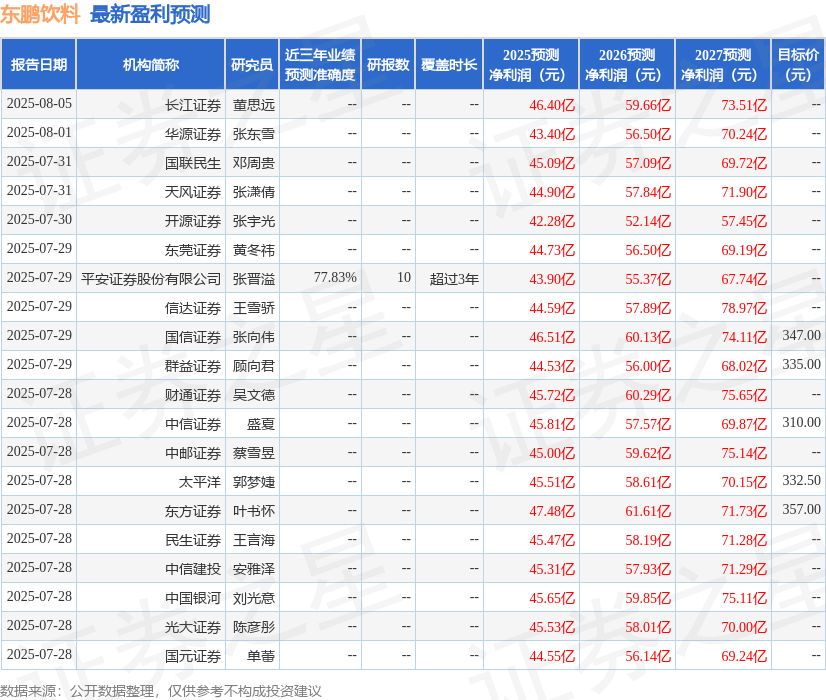826x700 pixels.
Task: Select the 研究员 column header
Action: click(252, 64)
